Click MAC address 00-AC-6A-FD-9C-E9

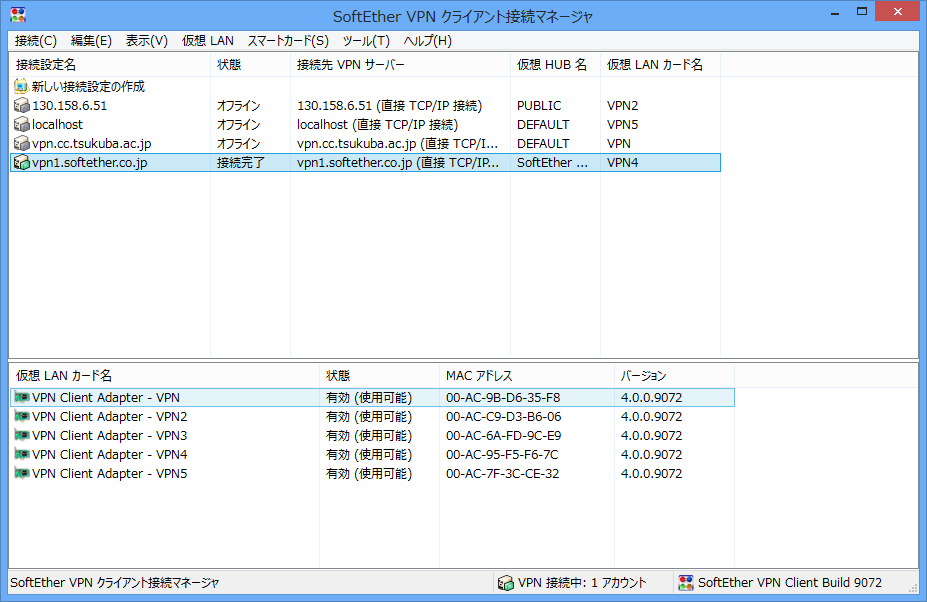[504, 435]
